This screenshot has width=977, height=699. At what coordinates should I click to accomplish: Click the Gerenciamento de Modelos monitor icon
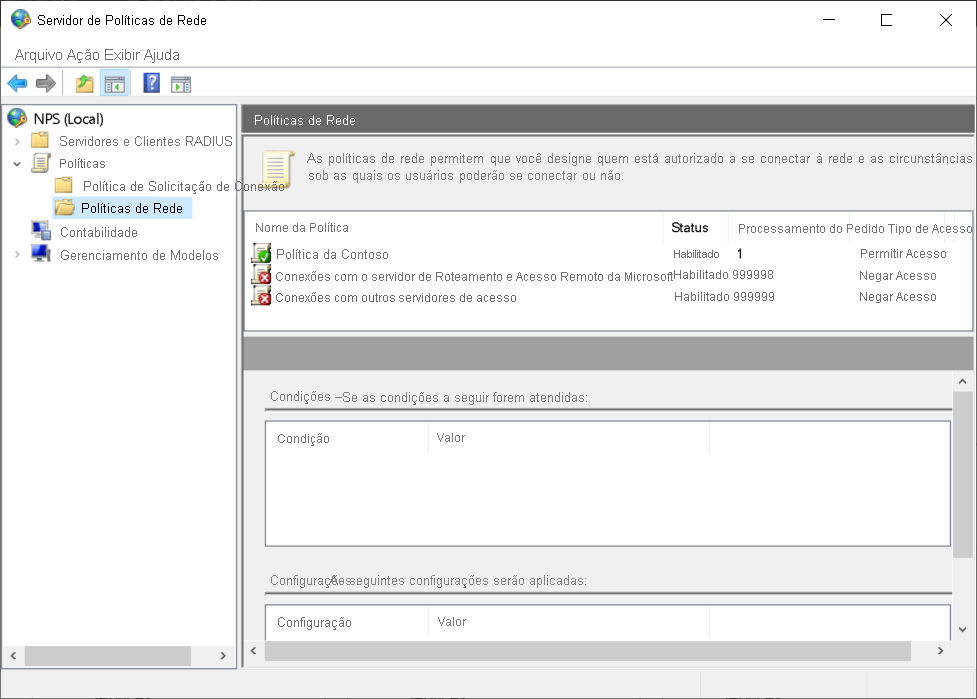pyautogui.click(x=41, y=254)
